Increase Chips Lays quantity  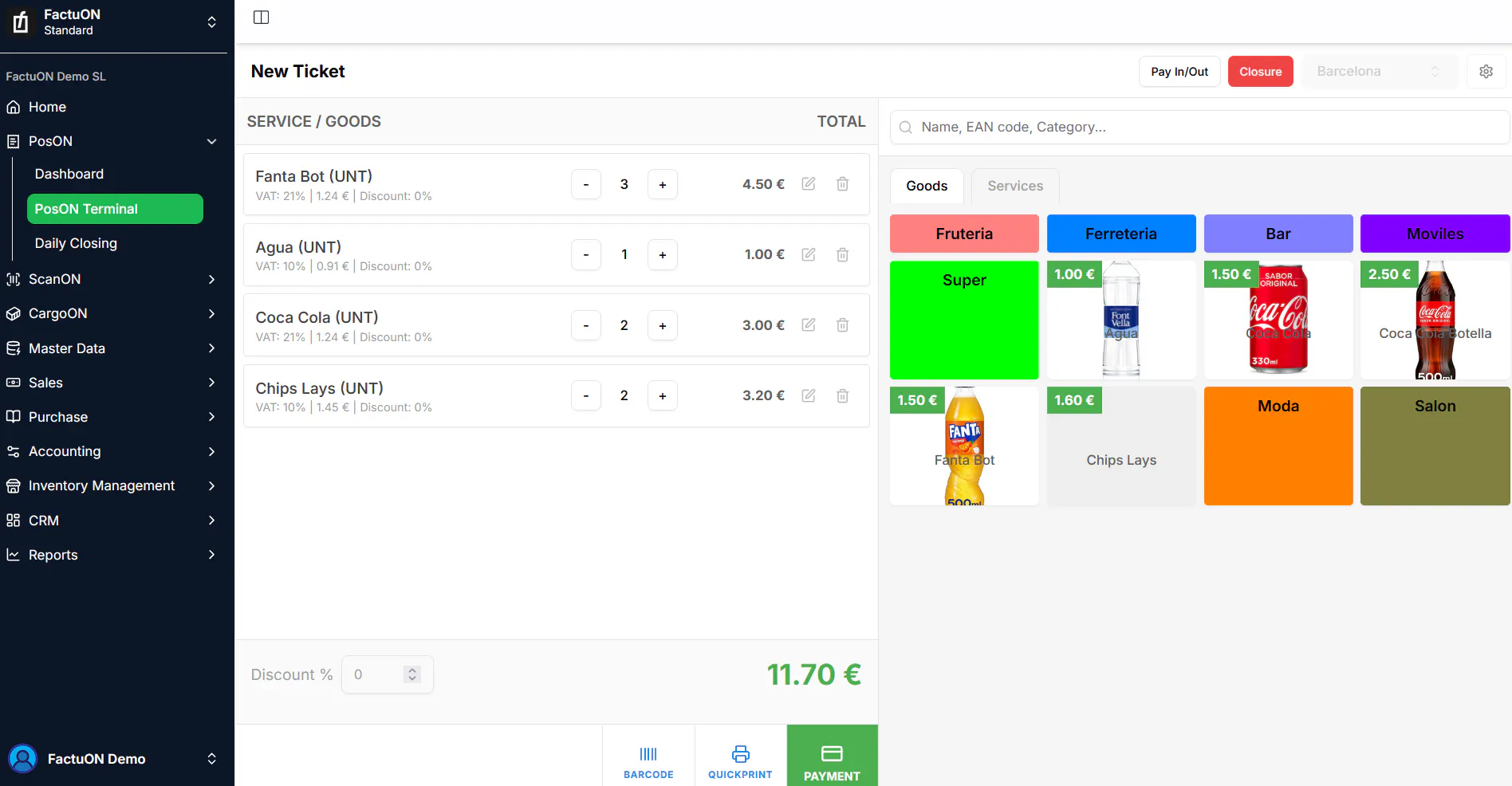pos(663,396)
